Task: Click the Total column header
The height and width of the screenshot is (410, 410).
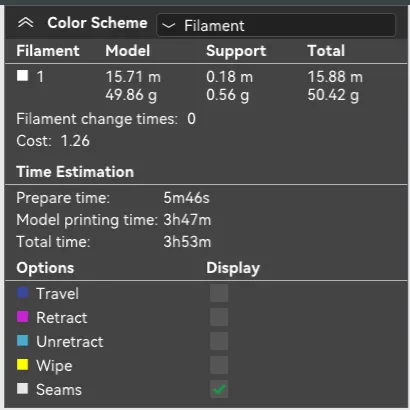Action: click(326, 51)
